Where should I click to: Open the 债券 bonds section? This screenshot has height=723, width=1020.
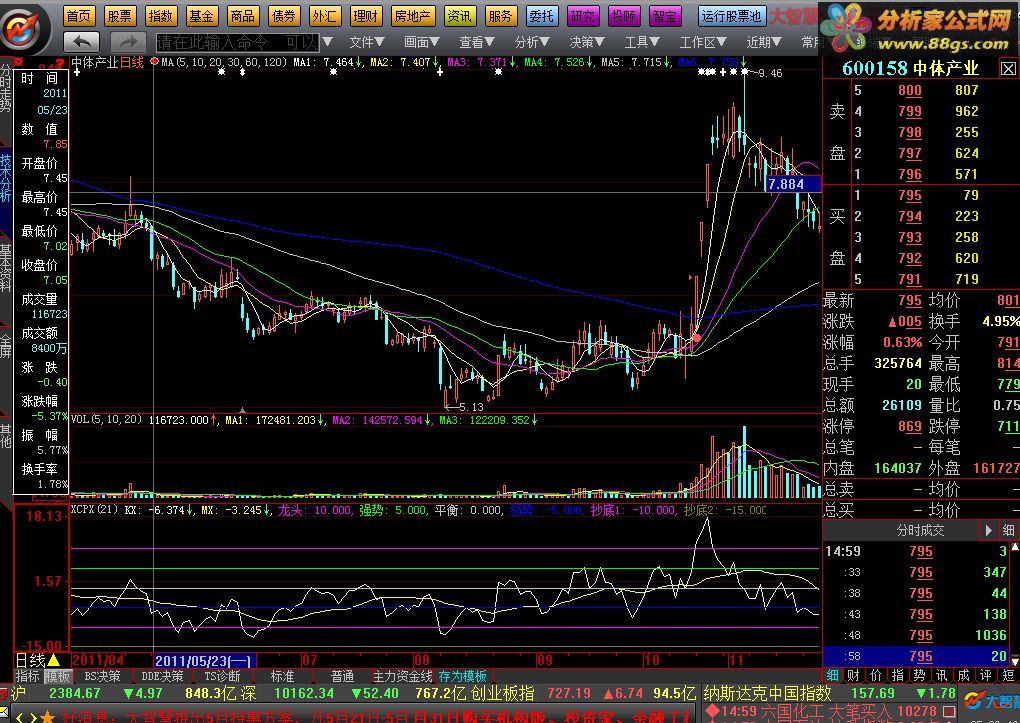tap(284, 16)
